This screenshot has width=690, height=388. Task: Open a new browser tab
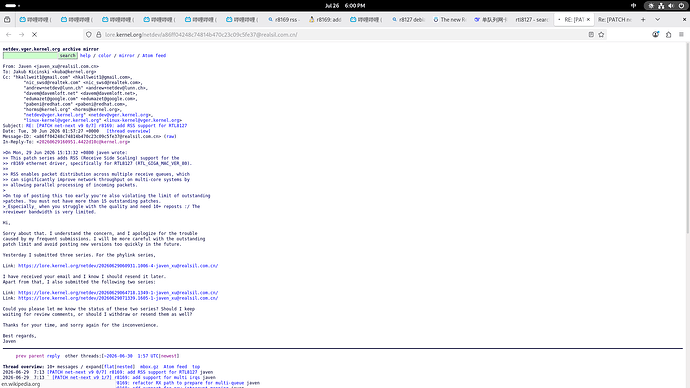coord(643,19)
